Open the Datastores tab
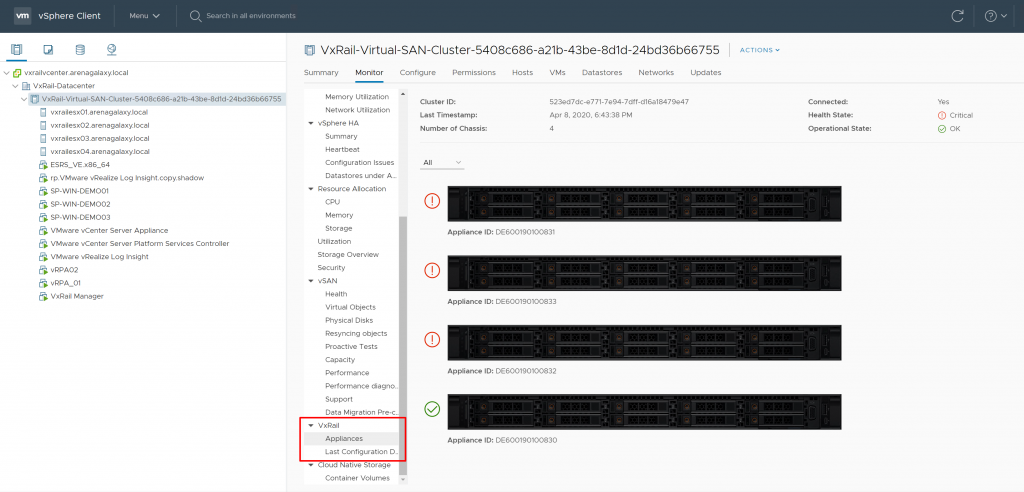This screenshot has height=492, width=1024. pyautogui.click(x=602, y=73)
